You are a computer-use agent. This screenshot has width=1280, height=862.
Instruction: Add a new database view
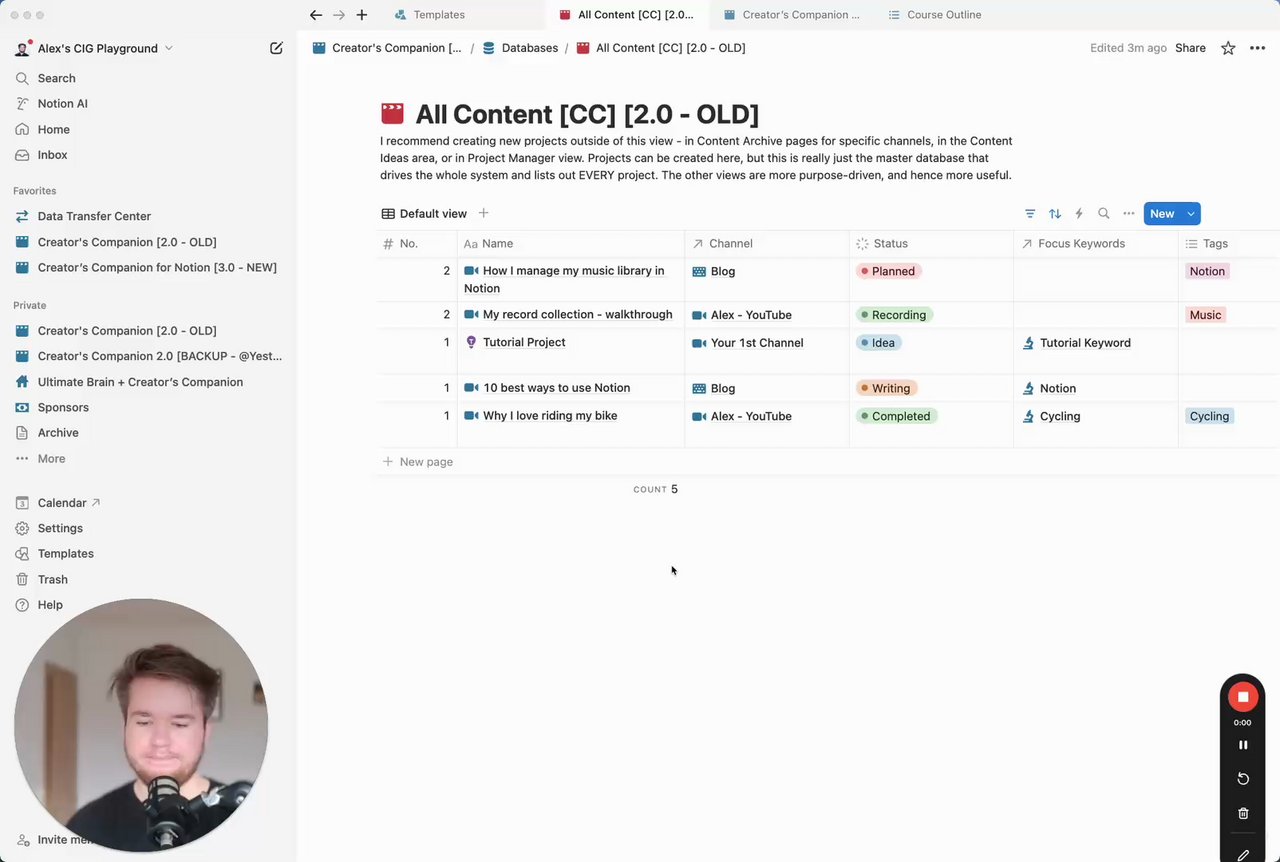[484, 213]
